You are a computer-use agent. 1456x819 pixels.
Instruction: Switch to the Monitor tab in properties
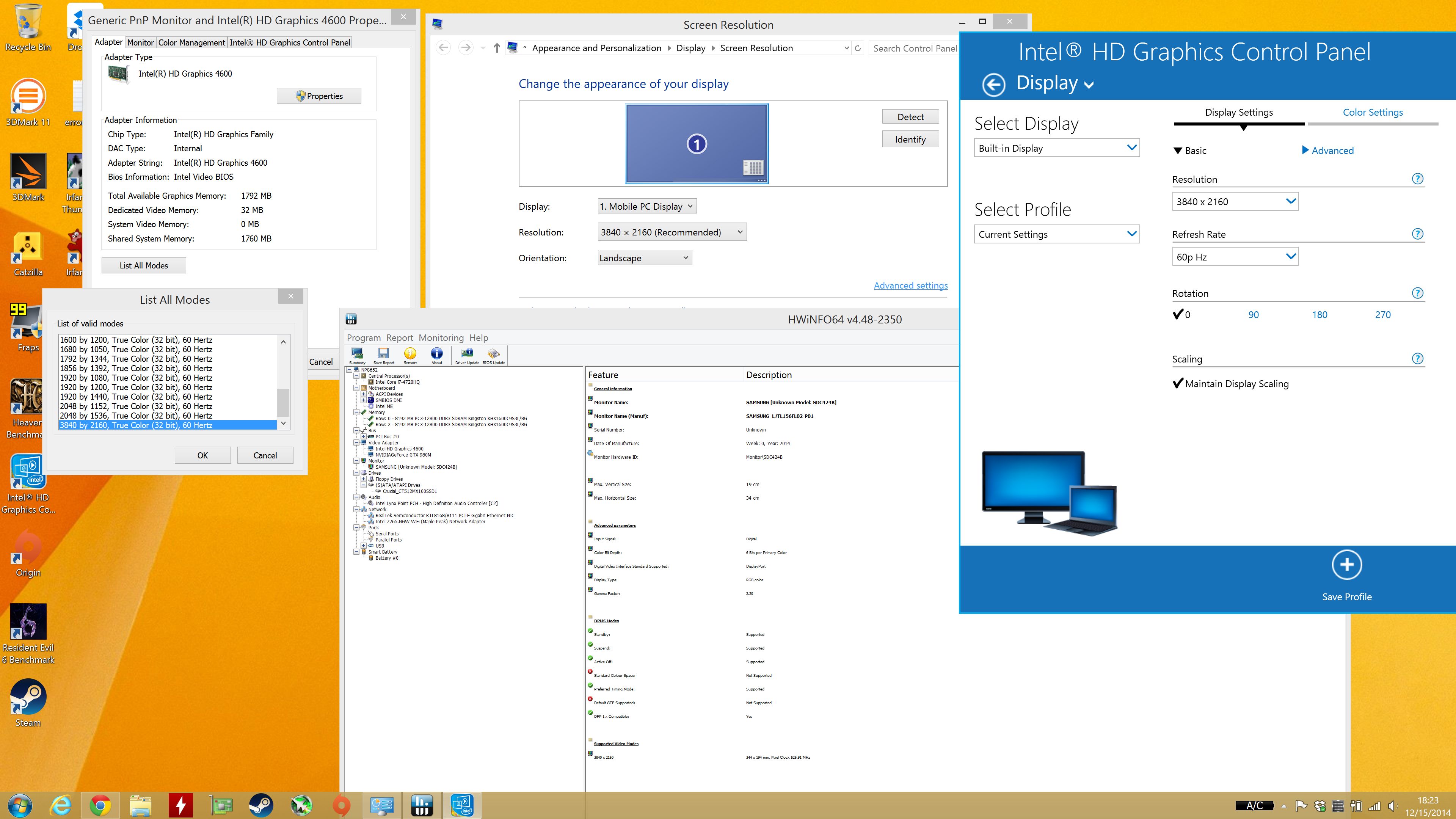pyautogui.click(x=140, y=42)
